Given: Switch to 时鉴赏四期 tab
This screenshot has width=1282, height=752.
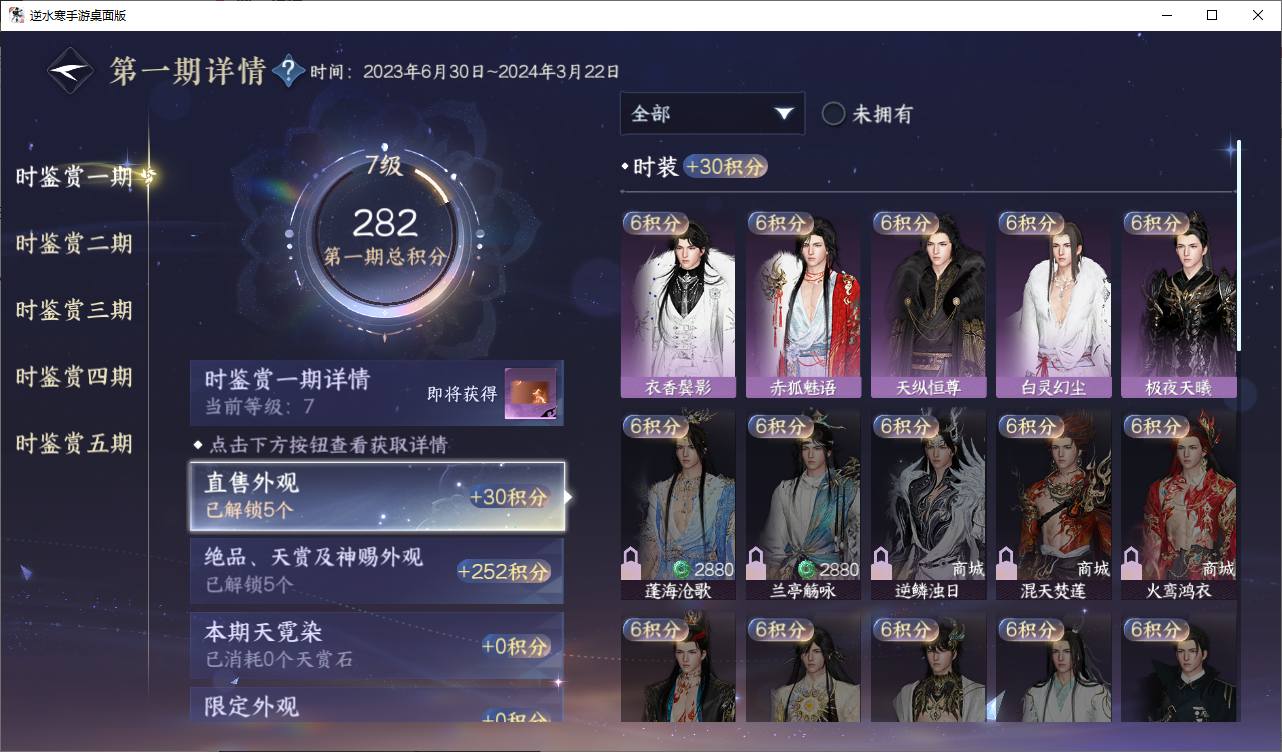Looking at the screenshot, I should click(74, 377).
